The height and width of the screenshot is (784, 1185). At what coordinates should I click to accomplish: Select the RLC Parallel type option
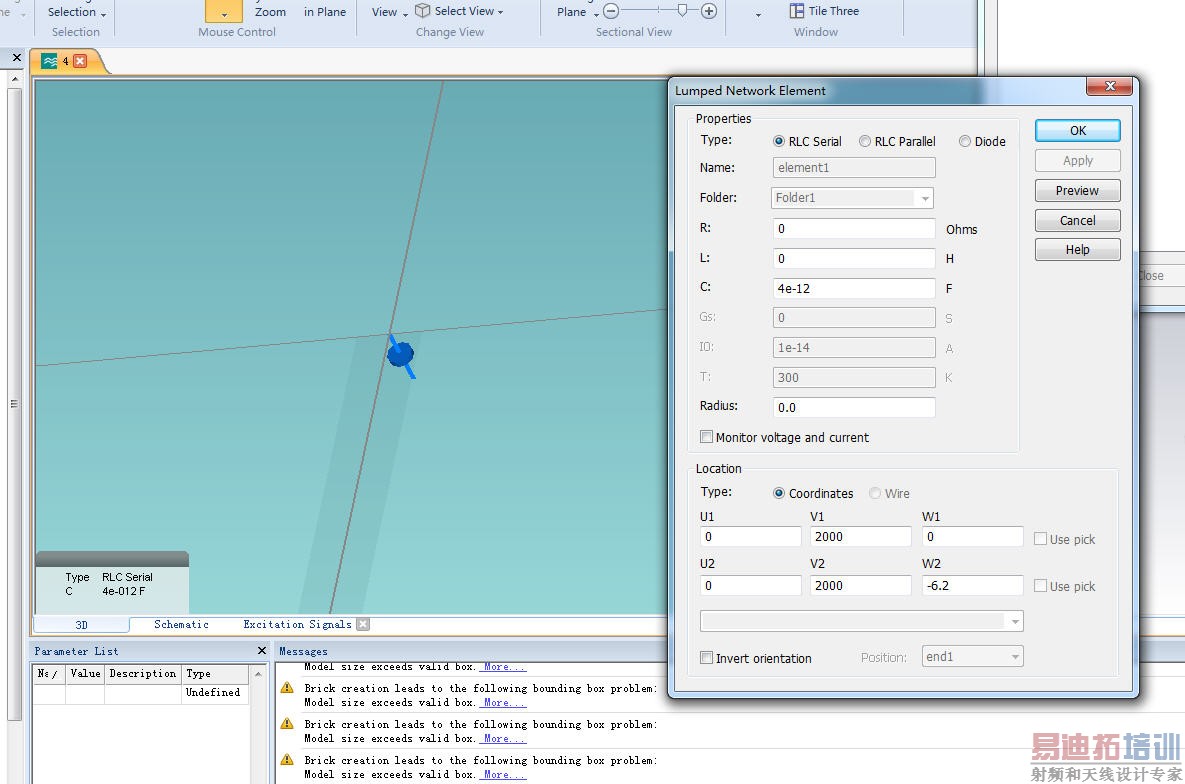(865, 142)
